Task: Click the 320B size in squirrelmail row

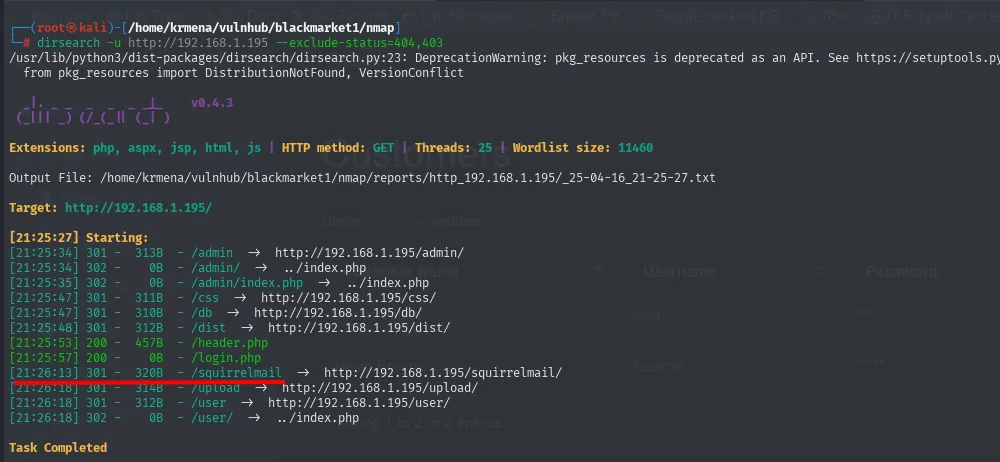Action: tap(149, 373)
